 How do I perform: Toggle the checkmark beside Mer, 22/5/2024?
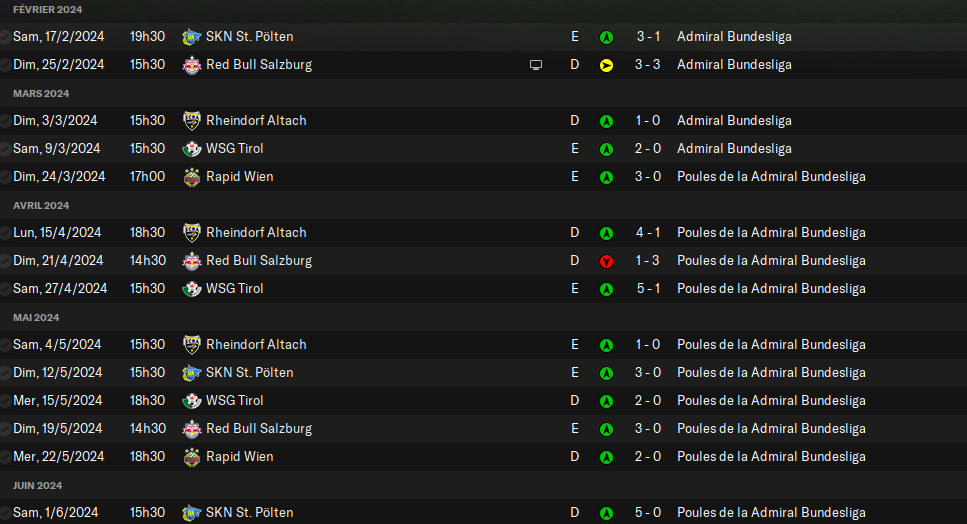[6, 457]
